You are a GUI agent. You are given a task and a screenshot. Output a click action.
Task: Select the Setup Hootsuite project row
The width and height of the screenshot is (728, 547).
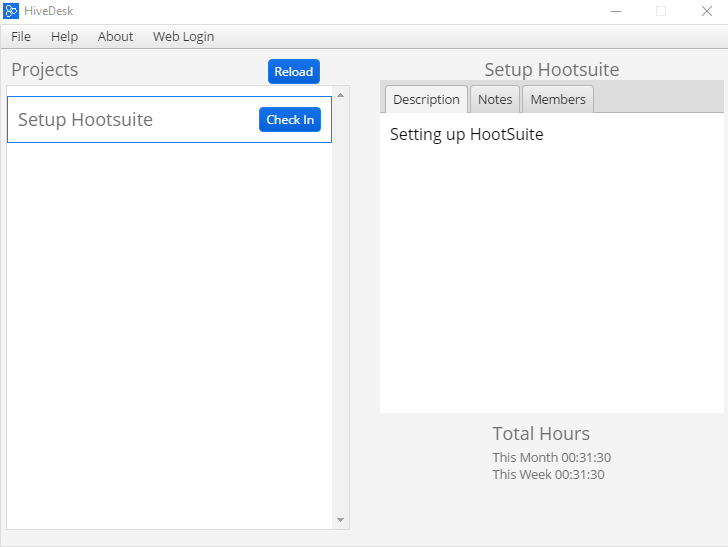(x=169, y=119)
